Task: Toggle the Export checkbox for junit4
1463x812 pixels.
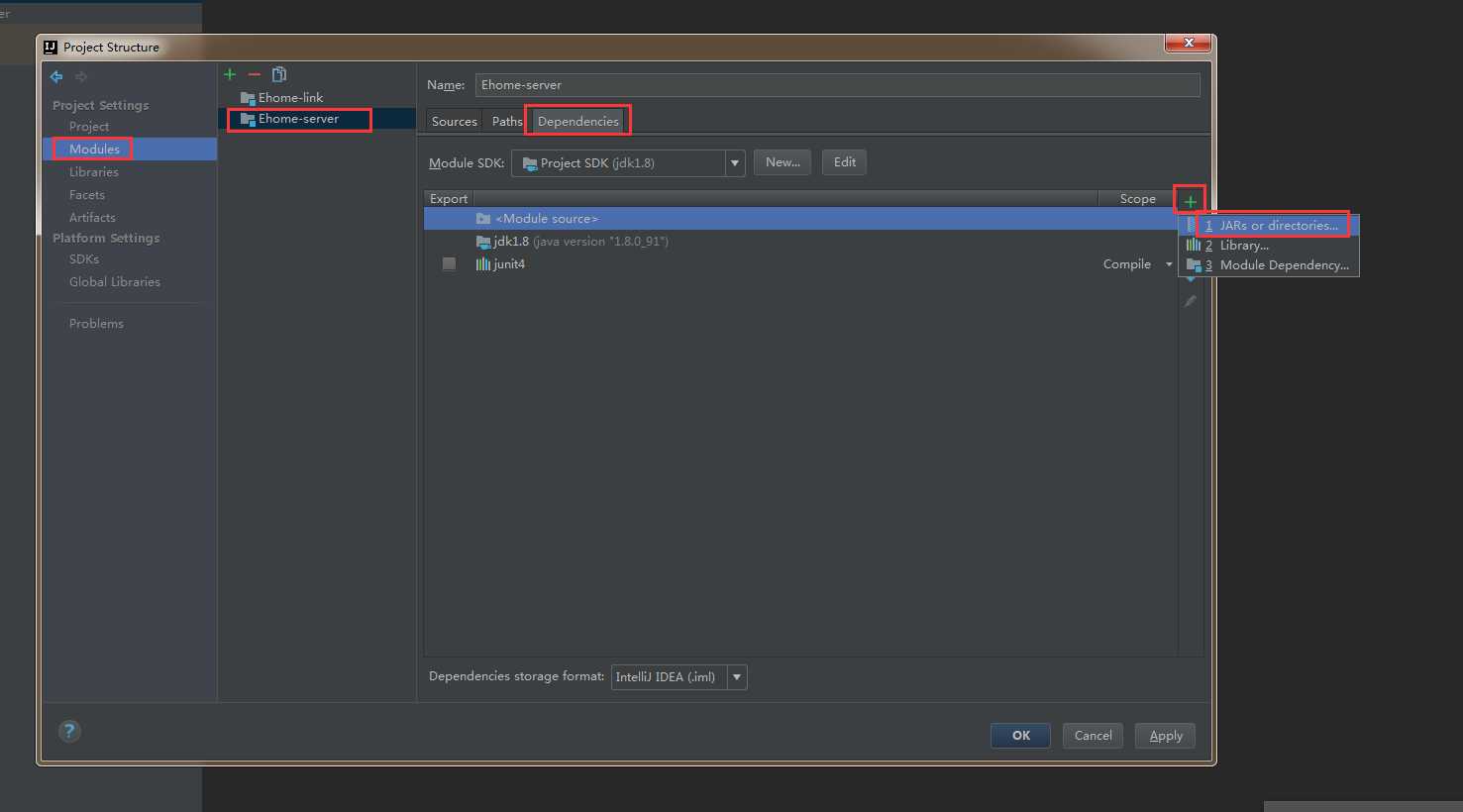Action: point(450,264)
